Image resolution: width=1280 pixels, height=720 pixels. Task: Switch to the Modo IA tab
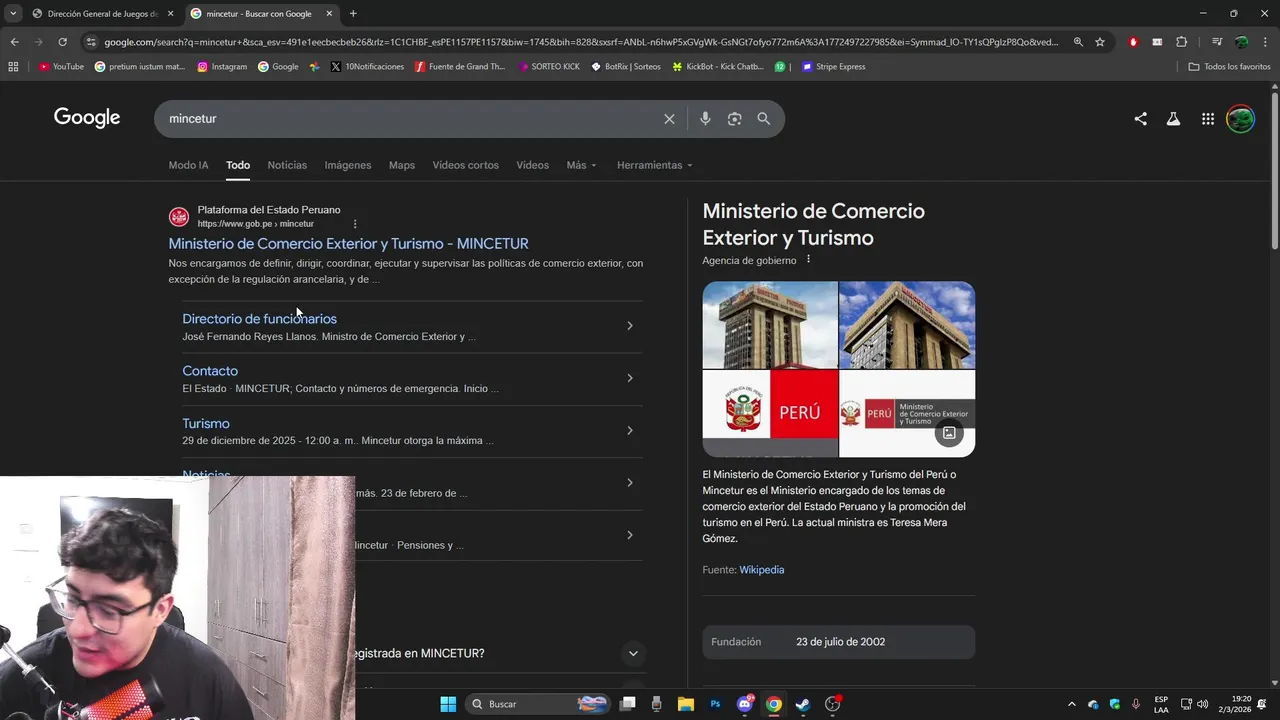(188, 165)
